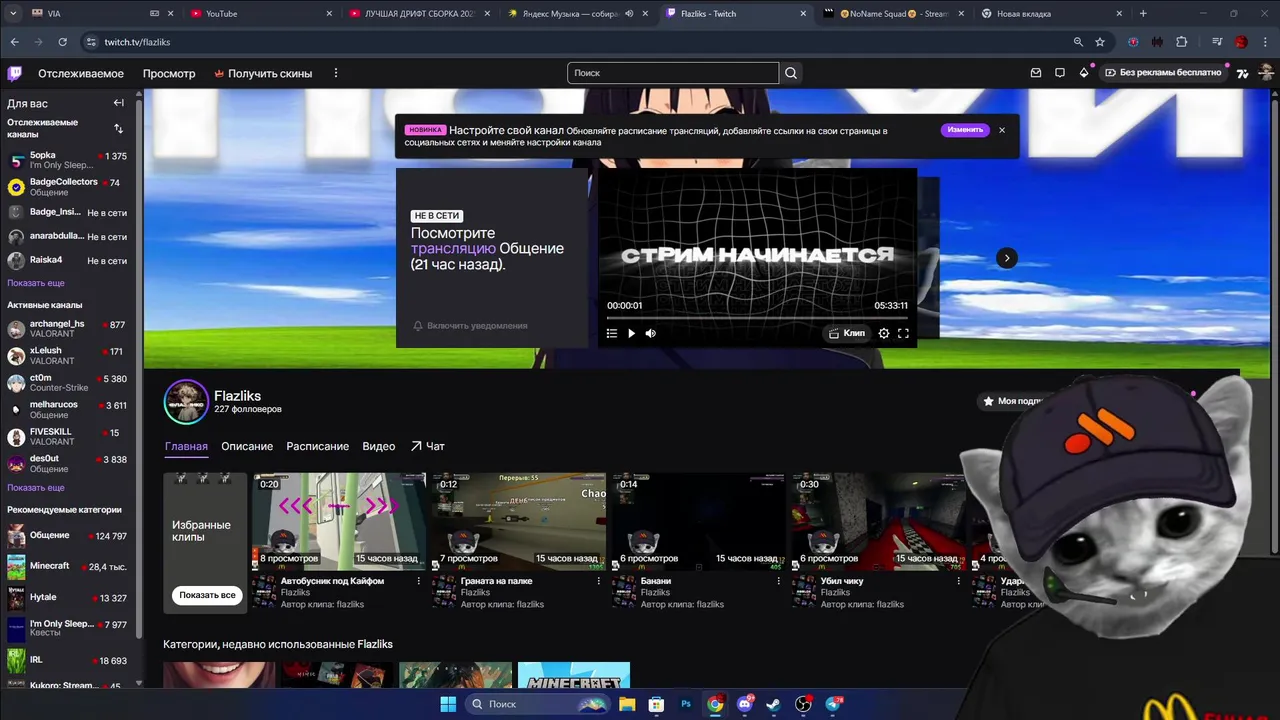Click the search magnifier button
The height and width of the screenshot is (720, 1280).
[791, 73]
